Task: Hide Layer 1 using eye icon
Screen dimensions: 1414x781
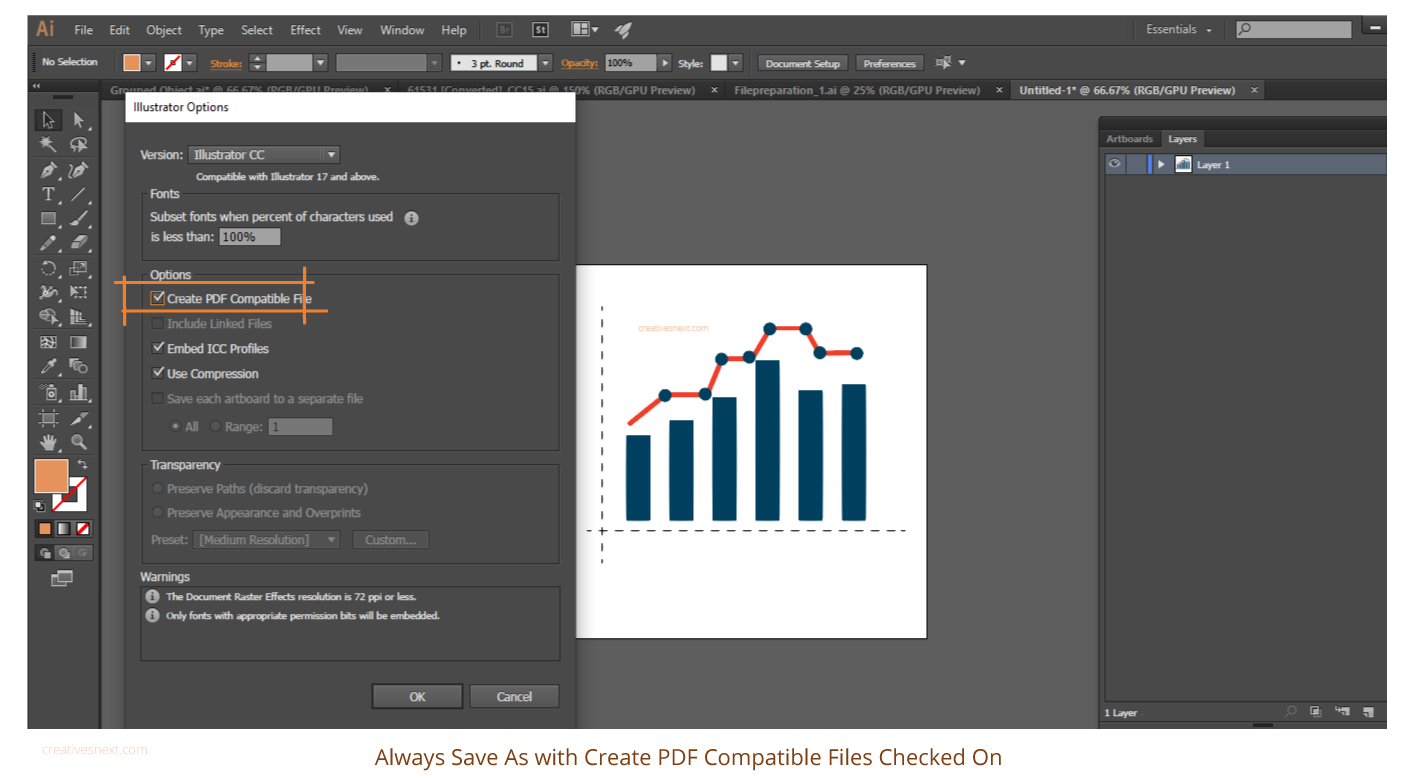Action: [x=1114, y=164]
